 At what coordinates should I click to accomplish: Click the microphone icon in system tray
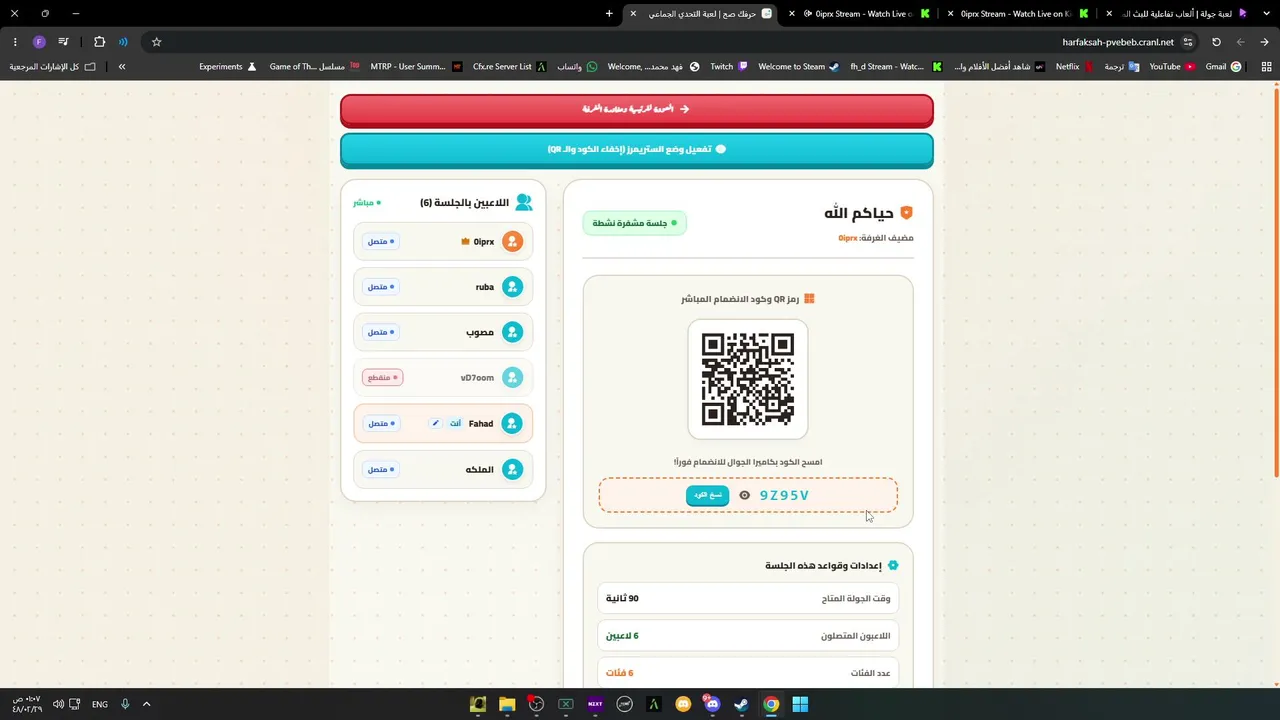pyautogui.click(x=125, y=704)
